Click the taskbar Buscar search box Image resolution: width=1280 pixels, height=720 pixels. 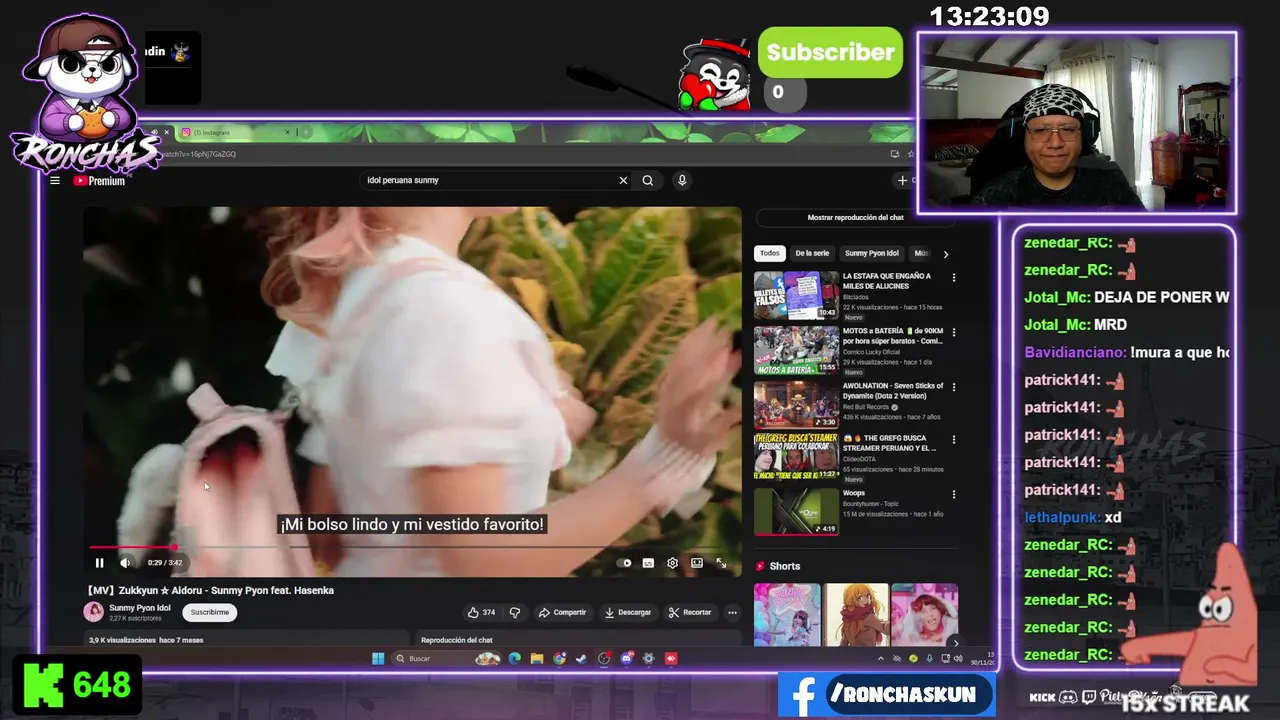(445, 658)
